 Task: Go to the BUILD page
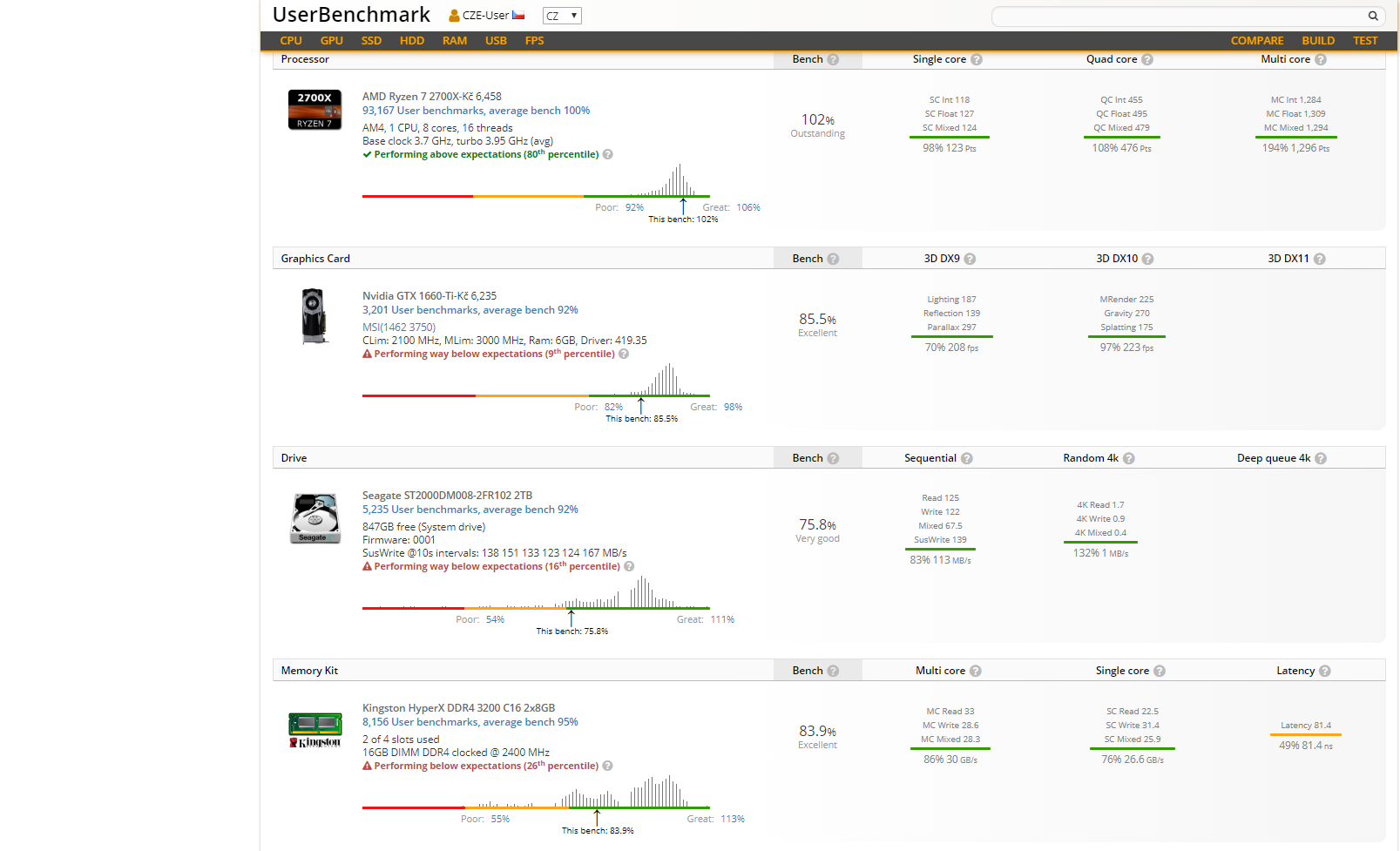coord(1318,41)
